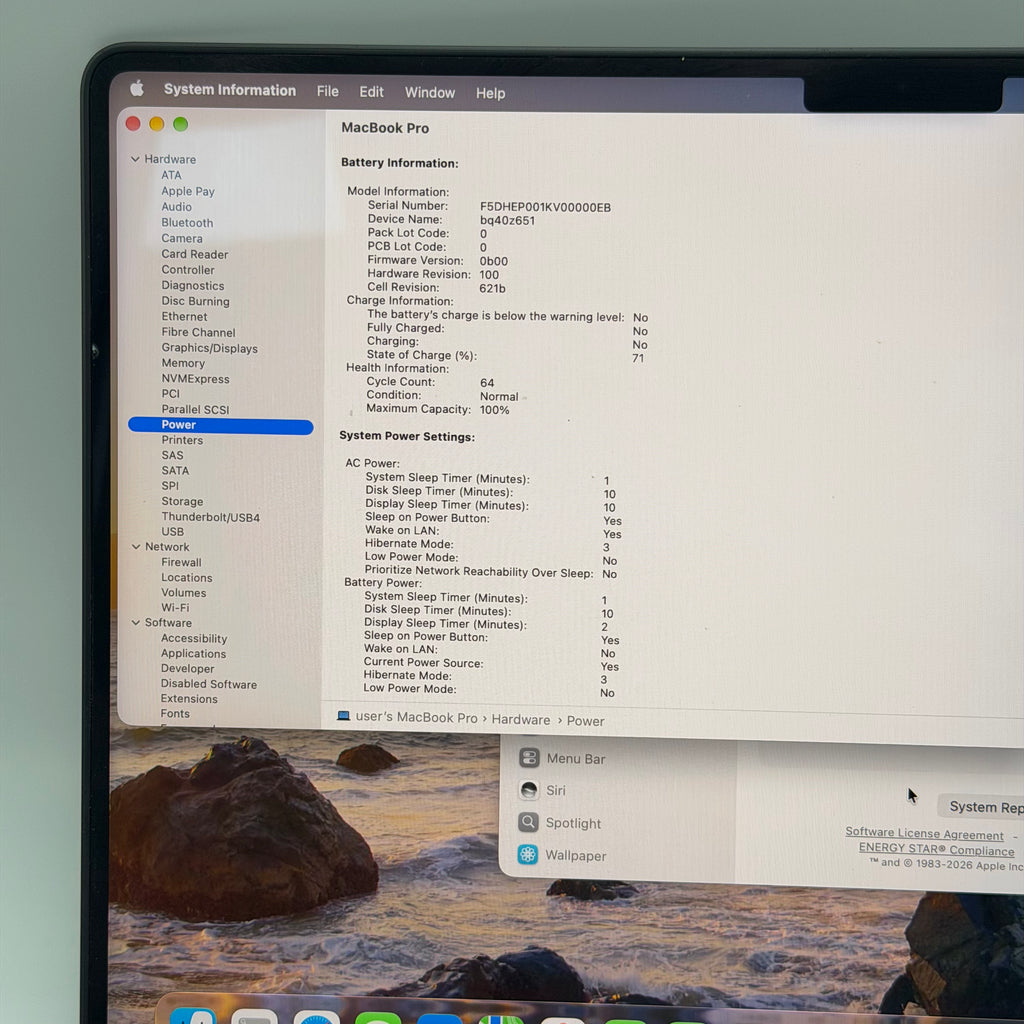Image resolution: width=1024 pixels, height=1024 pixels.
Task: Click the serial number F5DHEP001KV00000EB
Action: pyautogui.click(x=545, y=207)
